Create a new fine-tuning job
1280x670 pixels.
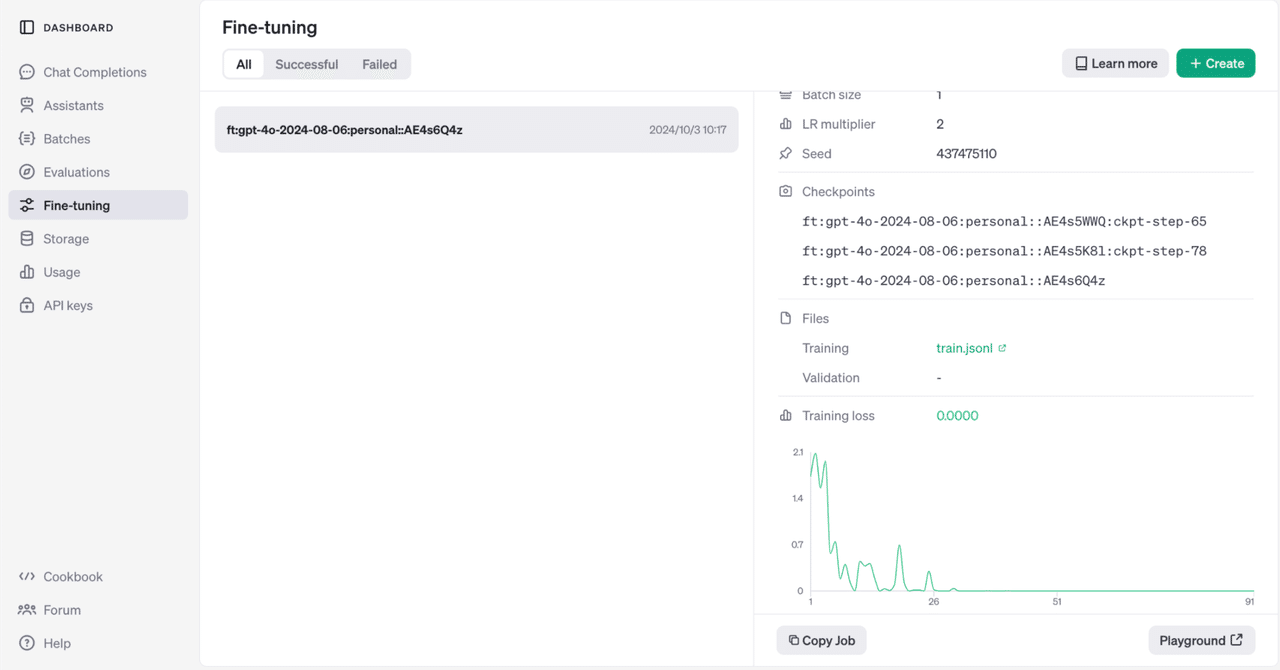coord(1215,62)
